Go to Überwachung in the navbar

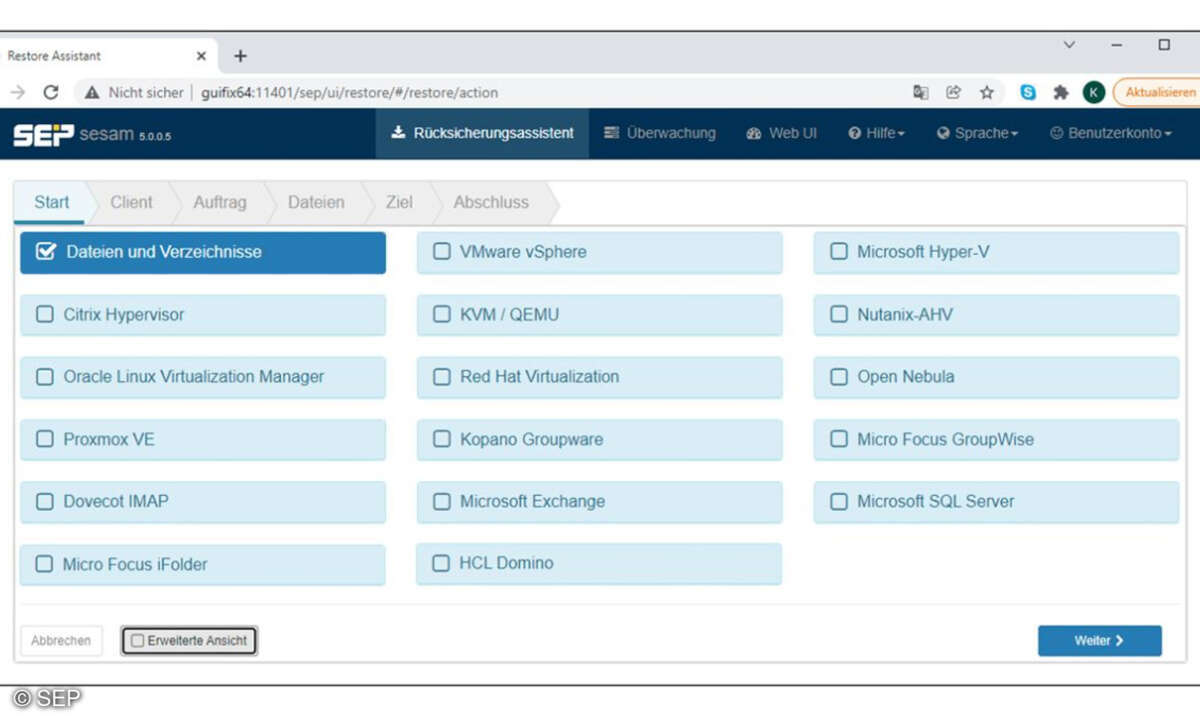660,133
